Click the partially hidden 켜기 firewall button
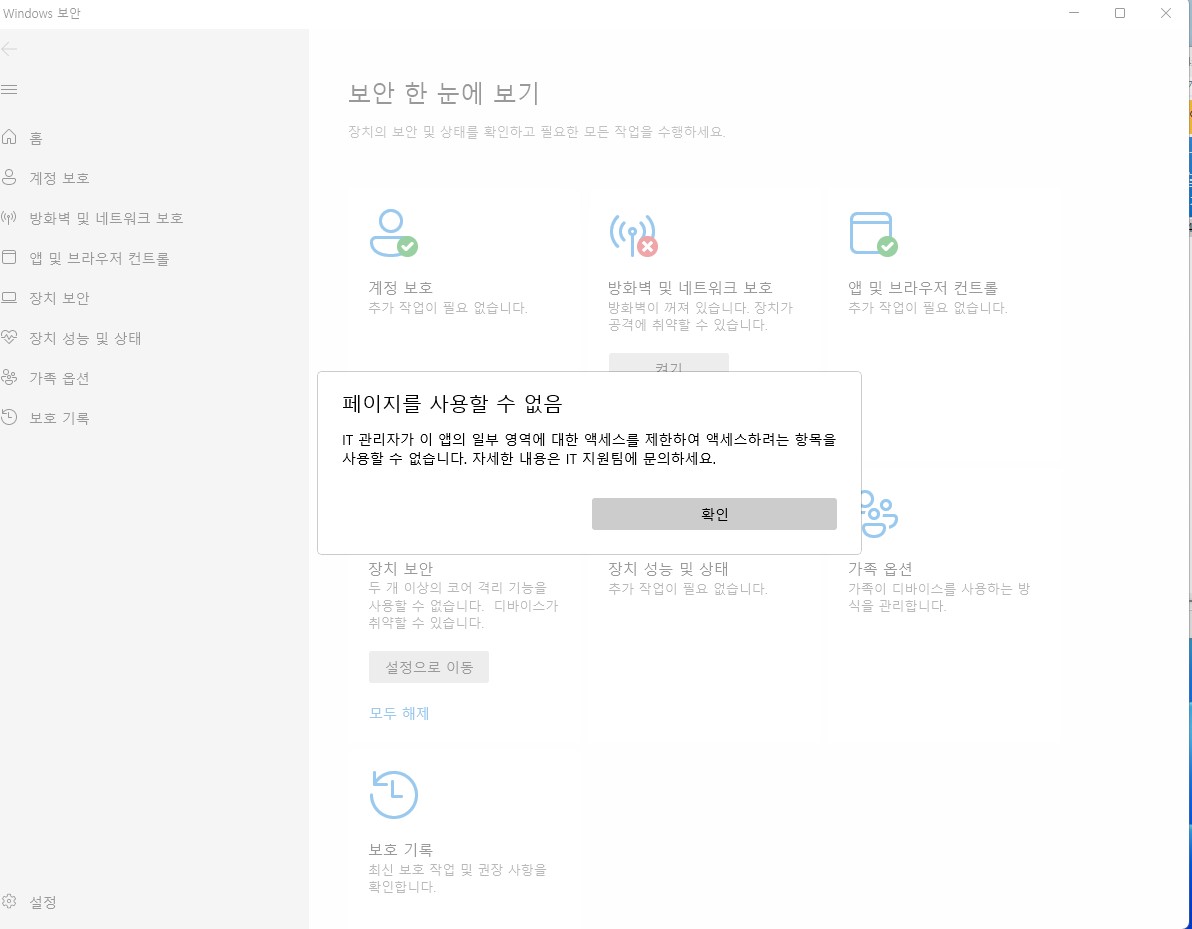Screen dimensions: 1192x929 [x=668, y=363]
